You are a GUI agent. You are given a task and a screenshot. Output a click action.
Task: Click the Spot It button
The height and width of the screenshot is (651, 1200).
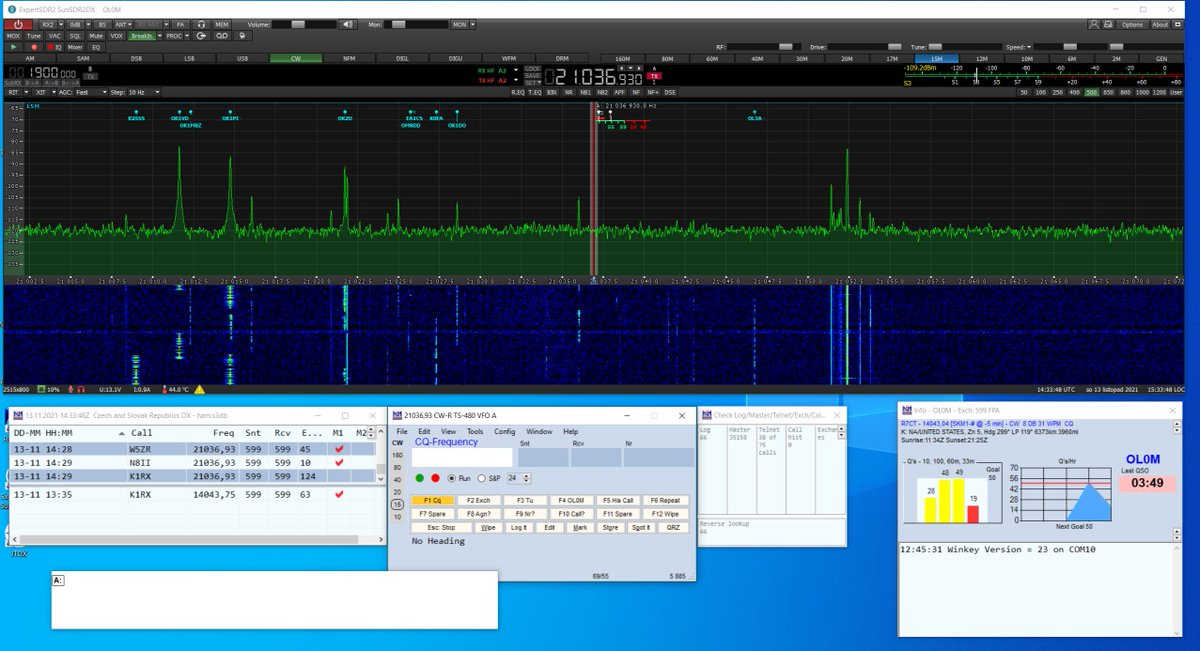tap(640, 527)
